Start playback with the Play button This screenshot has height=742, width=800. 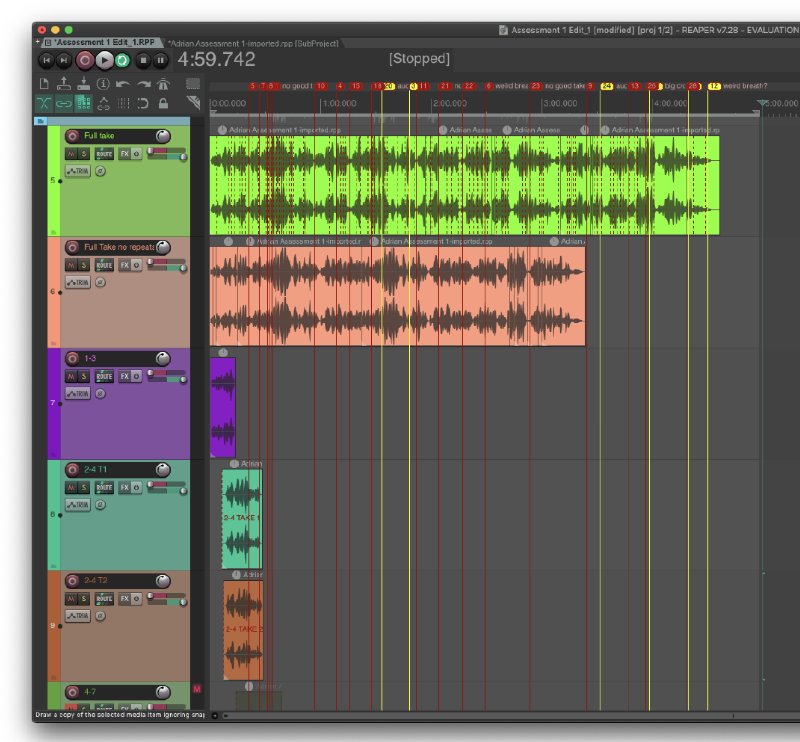pos(104,60)
